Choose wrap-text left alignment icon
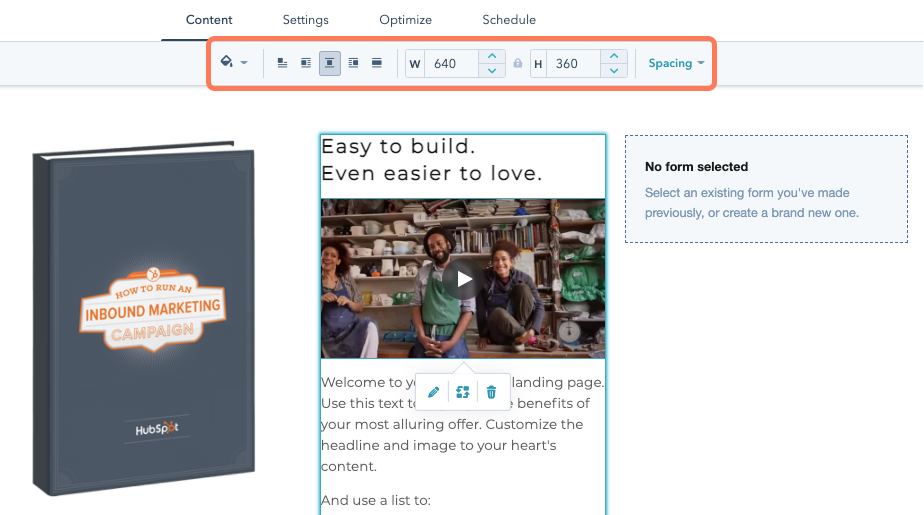The height and width of the screenshot is (515, 924). coord(306,63)
